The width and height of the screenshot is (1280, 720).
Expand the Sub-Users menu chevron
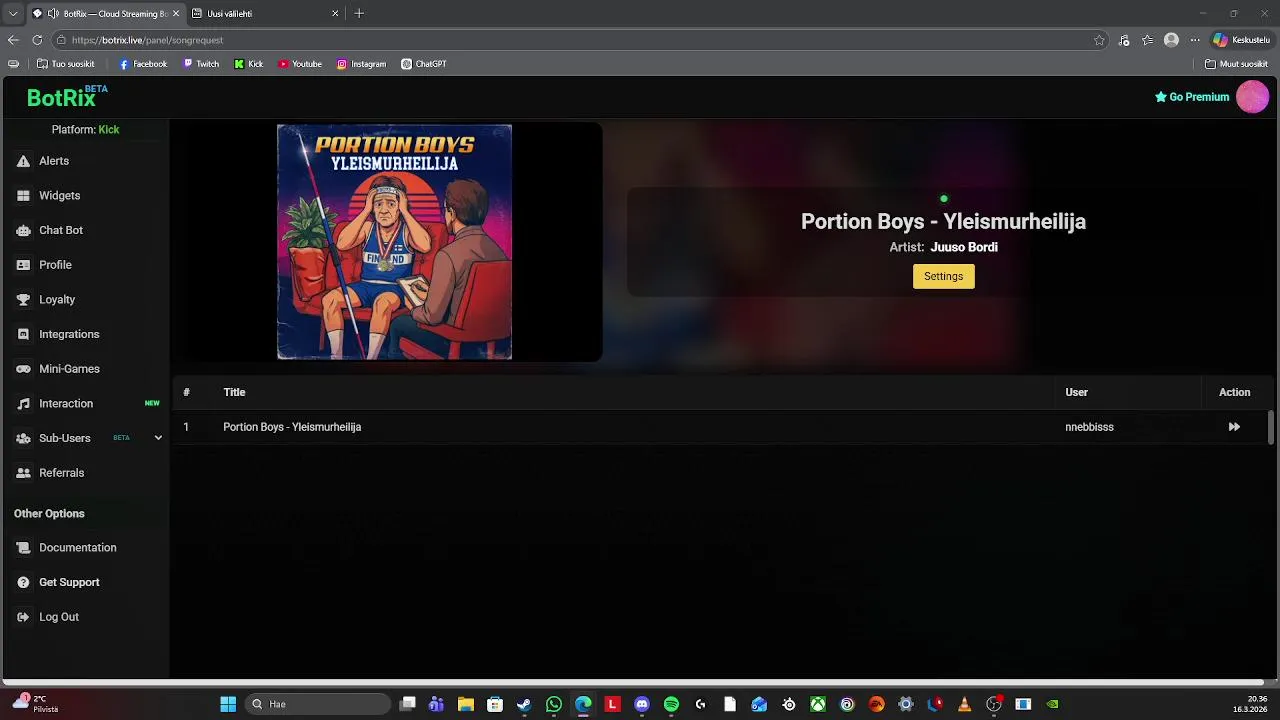click(x=157, y=438)
